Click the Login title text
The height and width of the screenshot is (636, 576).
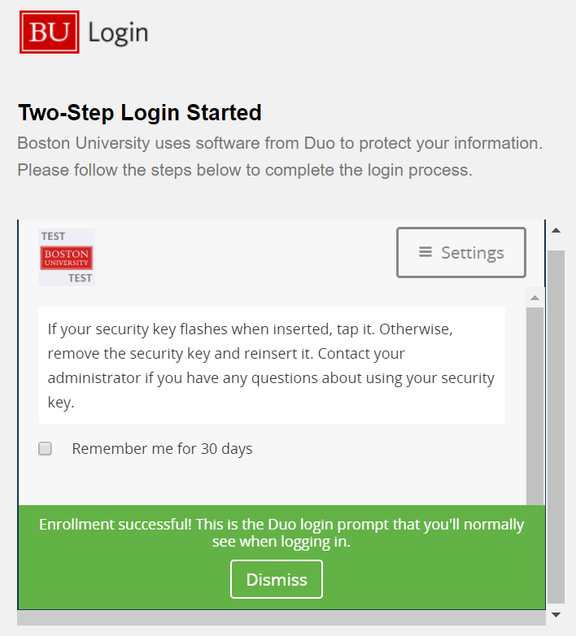pos(118,33)
